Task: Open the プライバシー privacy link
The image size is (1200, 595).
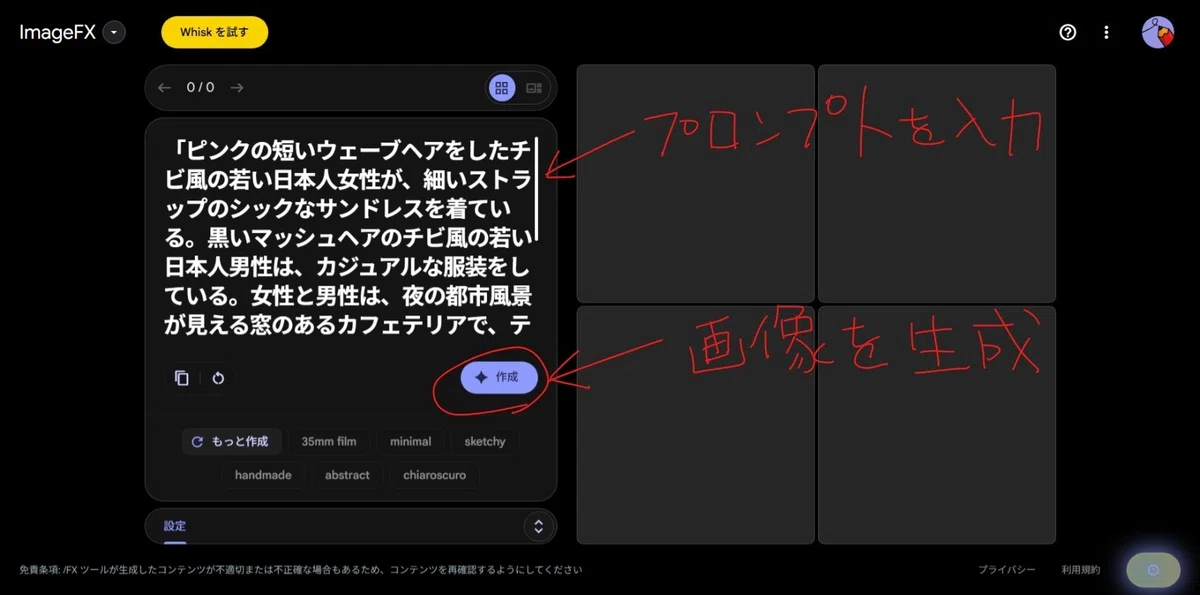Action: [1007, 570]
